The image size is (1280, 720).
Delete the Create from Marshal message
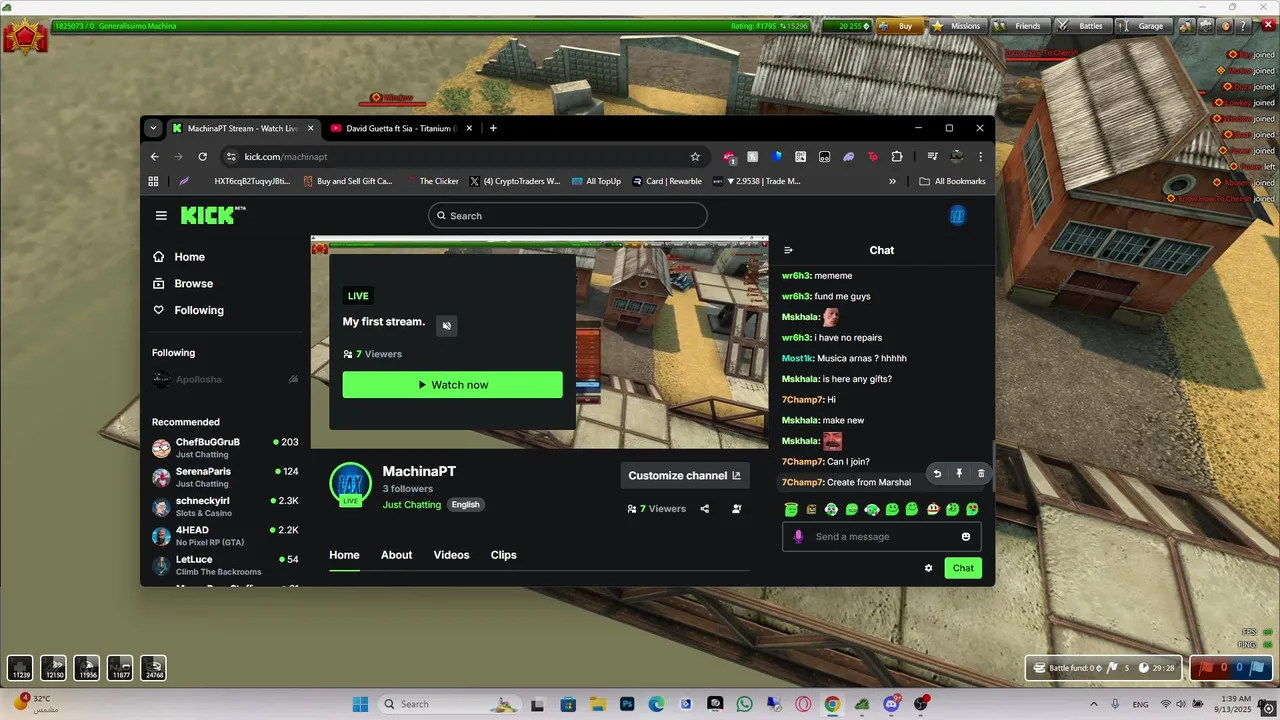pyautogui.click(x=981, y=474)
